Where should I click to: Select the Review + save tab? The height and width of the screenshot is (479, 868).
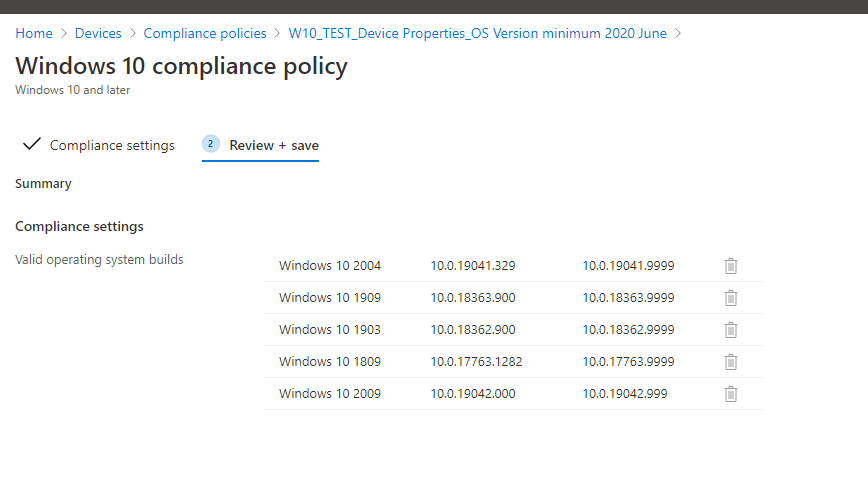coord(274,145)
